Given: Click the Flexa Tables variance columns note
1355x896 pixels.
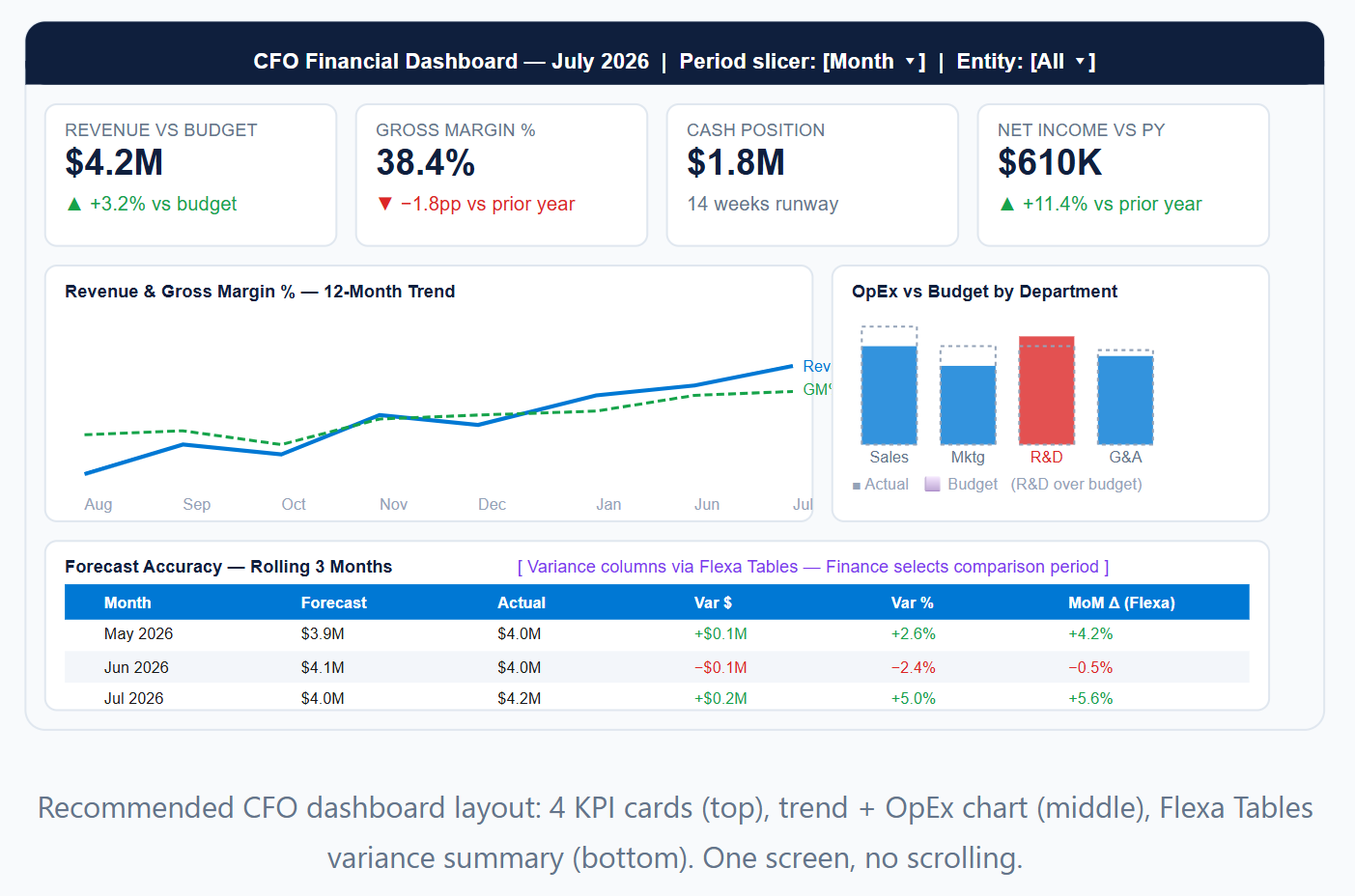Looking at the screenshot, I should (x=813, y=567).
